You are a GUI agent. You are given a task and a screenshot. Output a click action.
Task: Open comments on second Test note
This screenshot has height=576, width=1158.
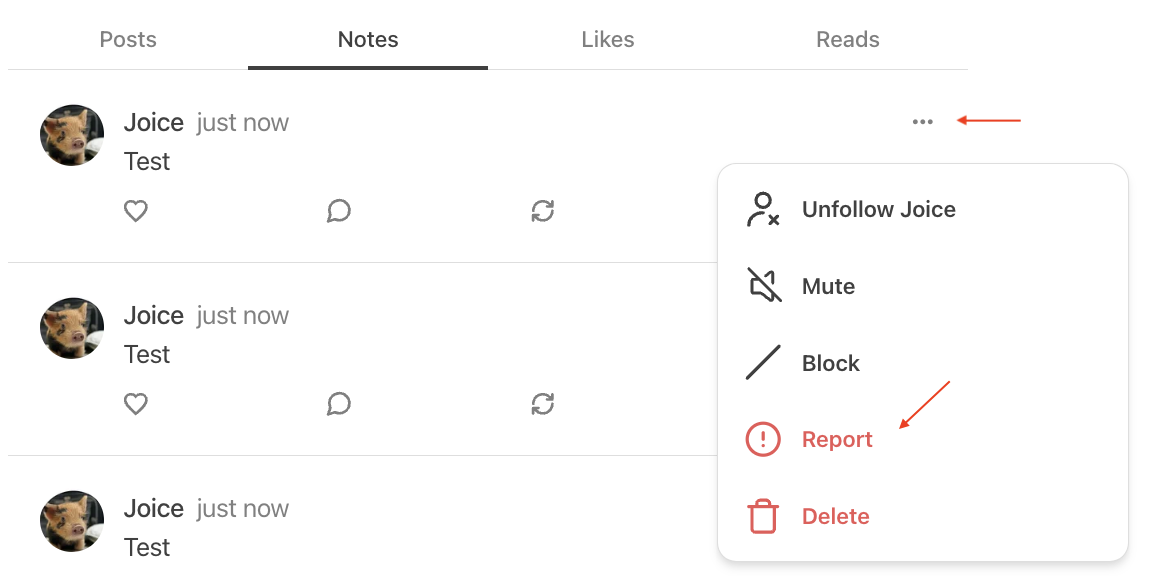(x=339, y=404)
